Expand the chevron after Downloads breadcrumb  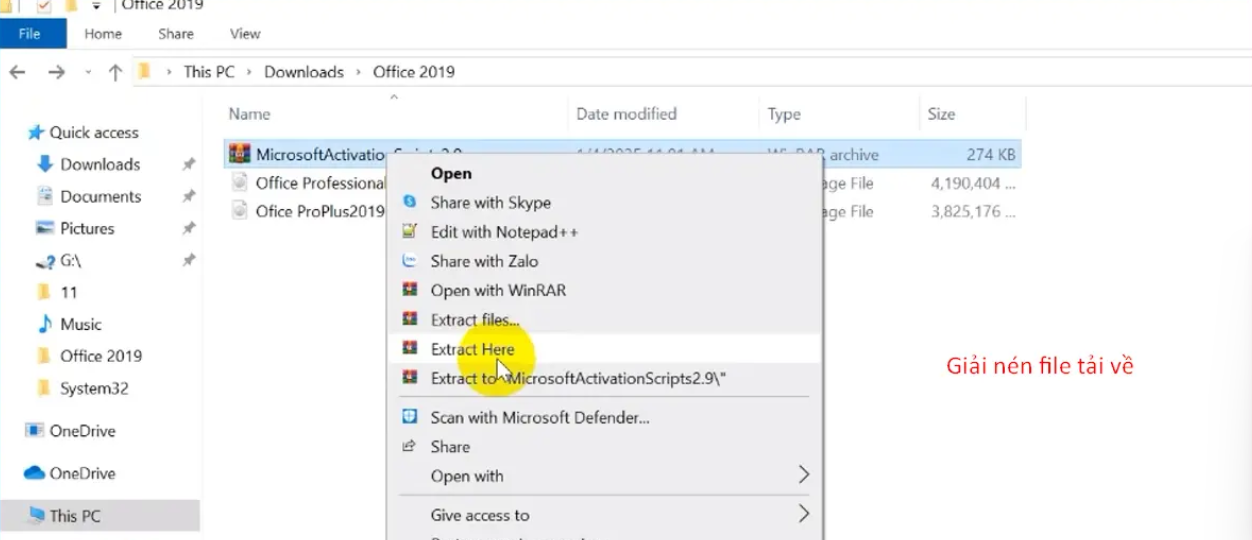click(359, 72)
